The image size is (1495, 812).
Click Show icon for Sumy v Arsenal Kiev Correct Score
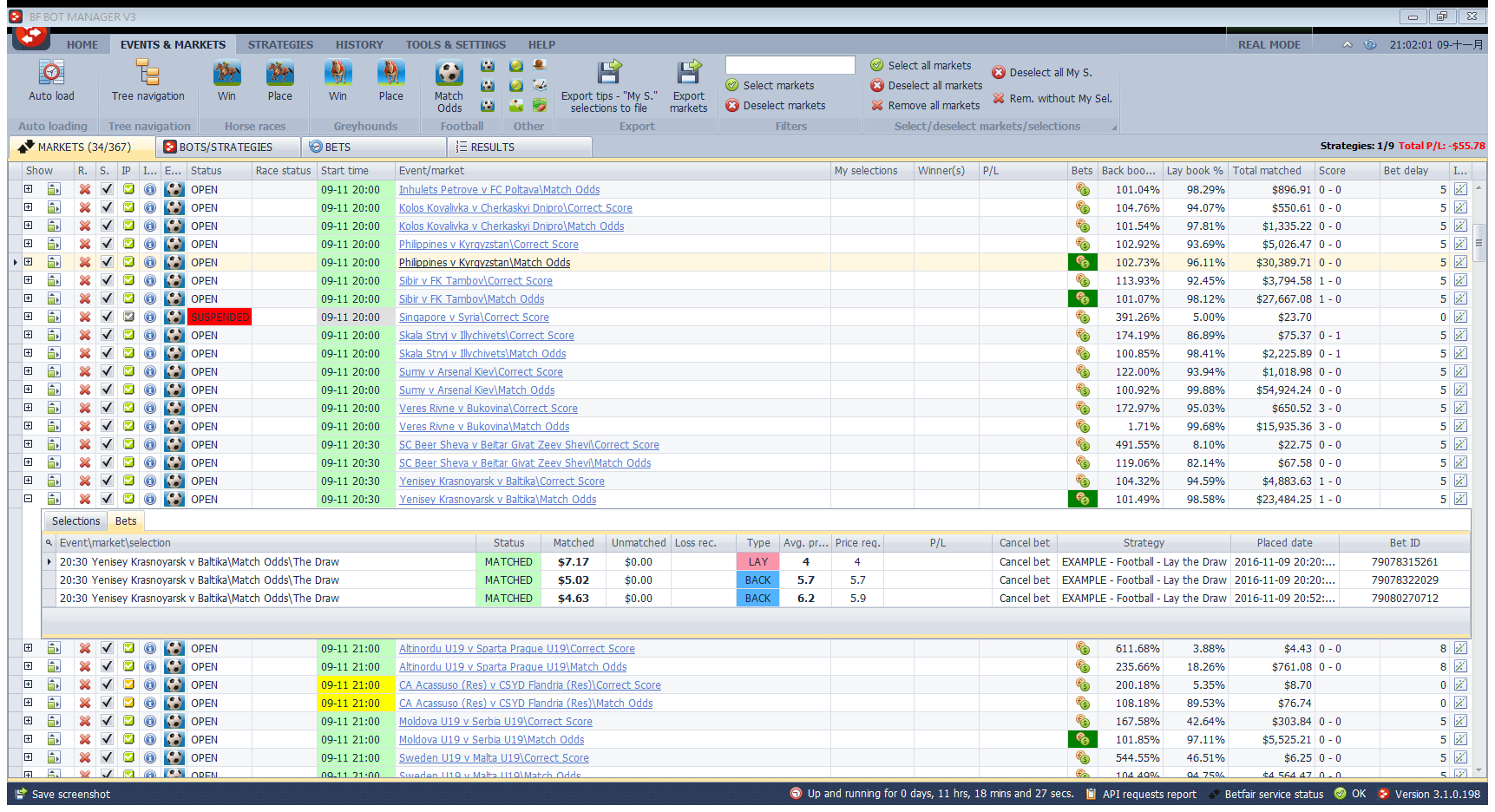point(54,371)
